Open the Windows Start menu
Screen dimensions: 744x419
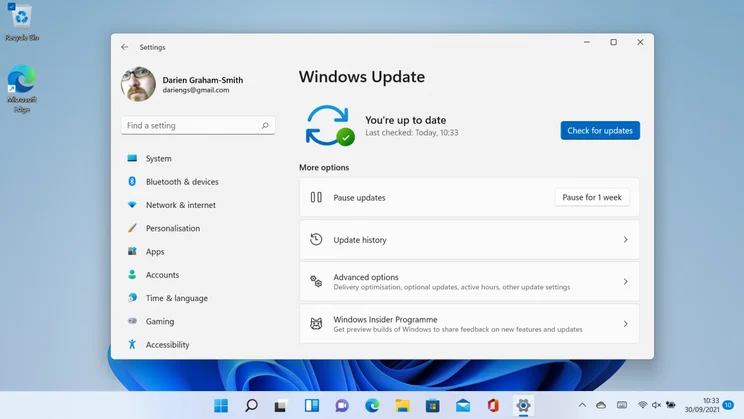pos(221,405)
